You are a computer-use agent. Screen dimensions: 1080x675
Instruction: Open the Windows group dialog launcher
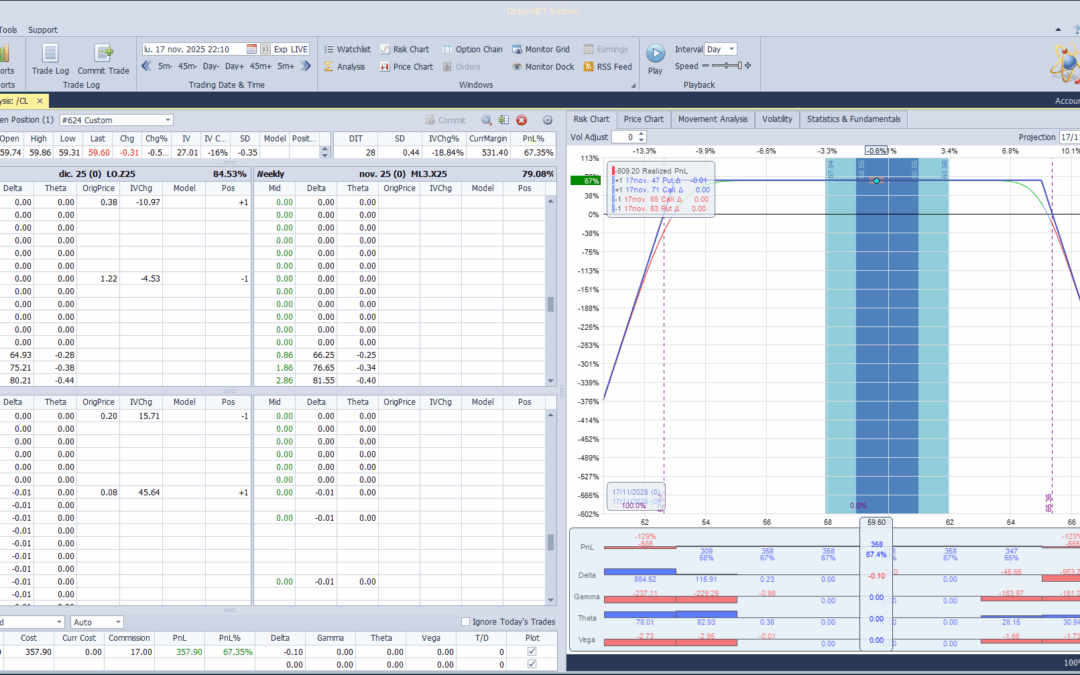633,85
